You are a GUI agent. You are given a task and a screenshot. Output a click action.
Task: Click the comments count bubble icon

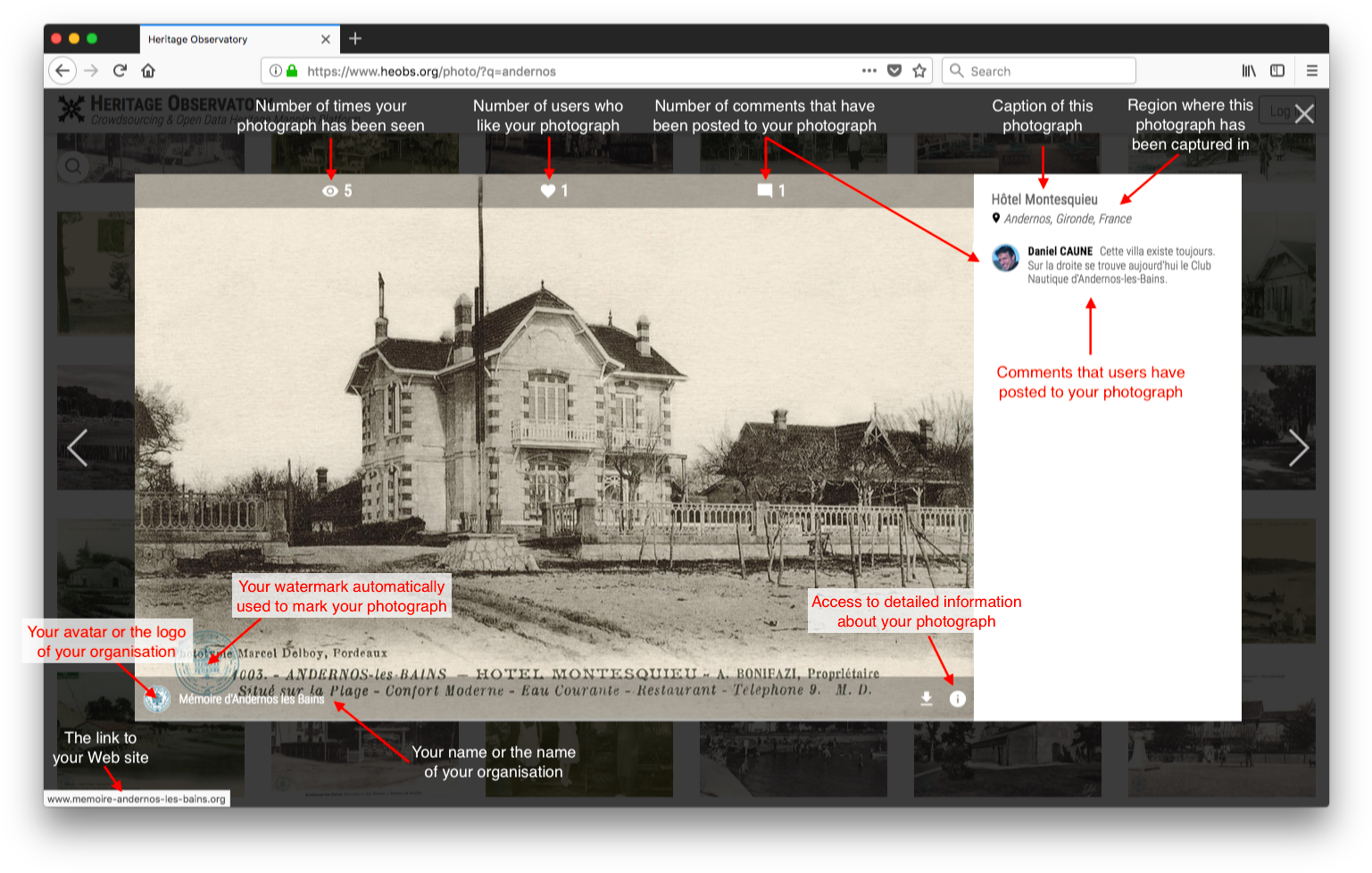[765, 191]
